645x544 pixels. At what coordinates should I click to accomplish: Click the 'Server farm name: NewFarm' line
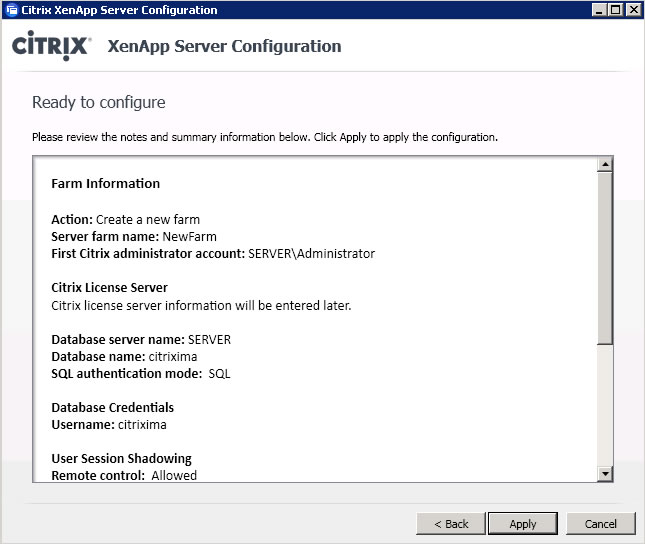134,237
